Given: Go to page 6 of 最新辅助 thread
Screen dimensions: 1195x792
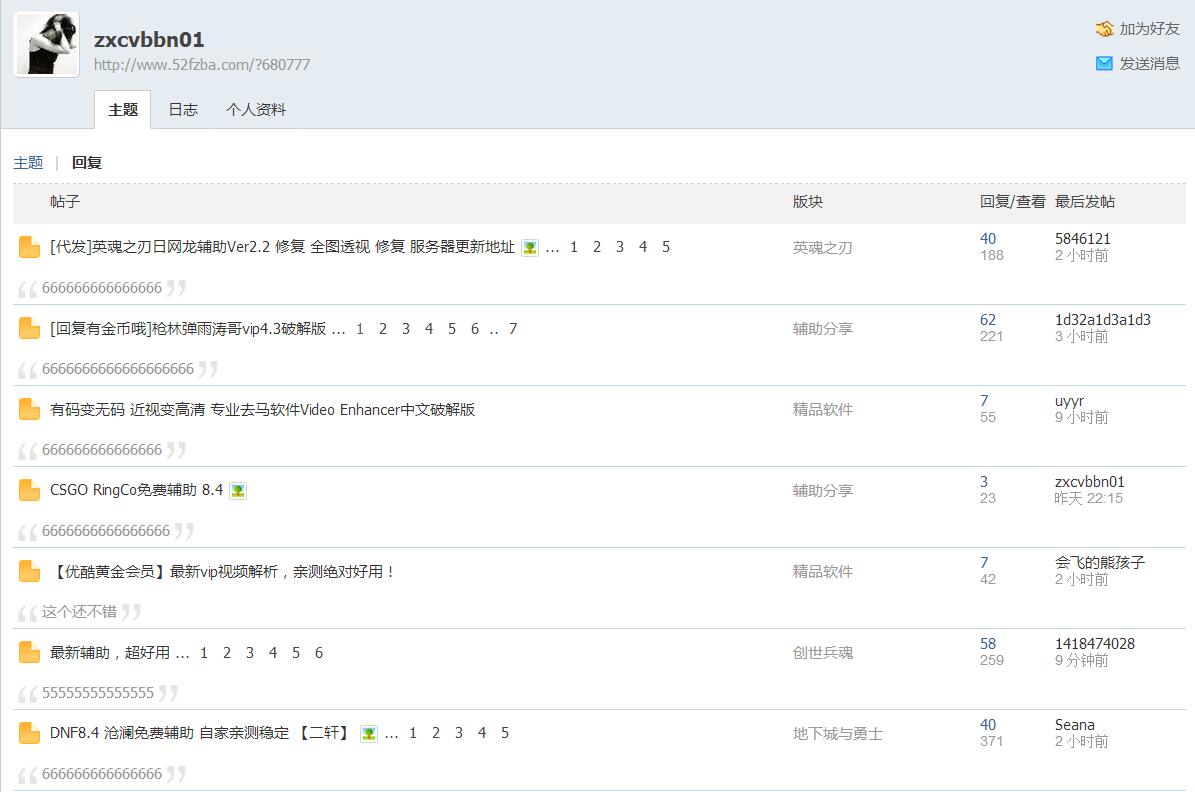Looking at the screenshot, I should [x=319, y=653].
